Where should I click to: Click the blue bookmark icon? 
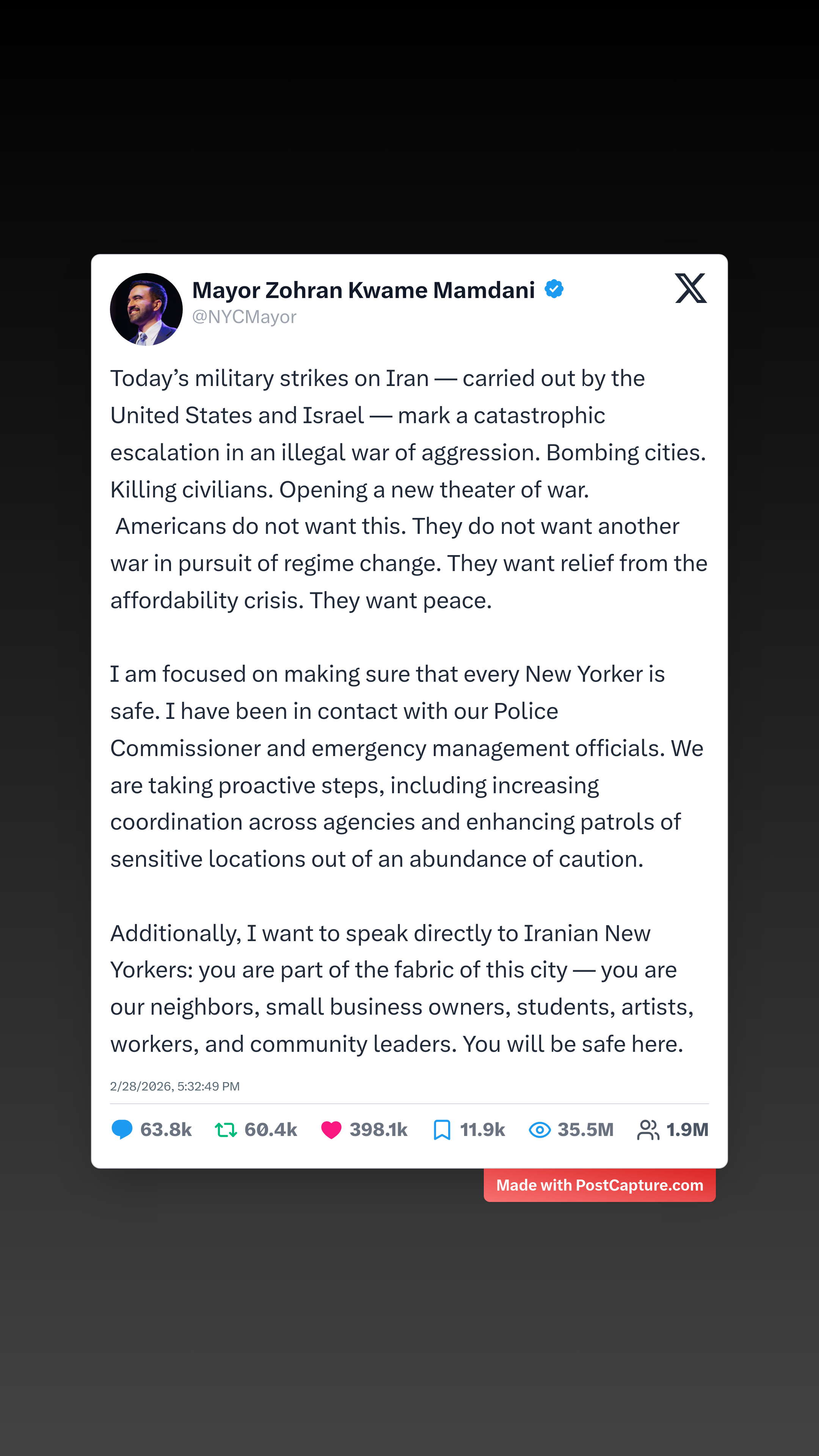pyautogui.click(x=441, y=1129)
